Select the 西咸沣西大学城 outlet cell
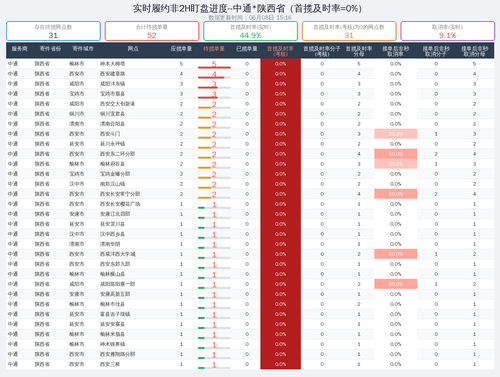 (x=118, y=254)
